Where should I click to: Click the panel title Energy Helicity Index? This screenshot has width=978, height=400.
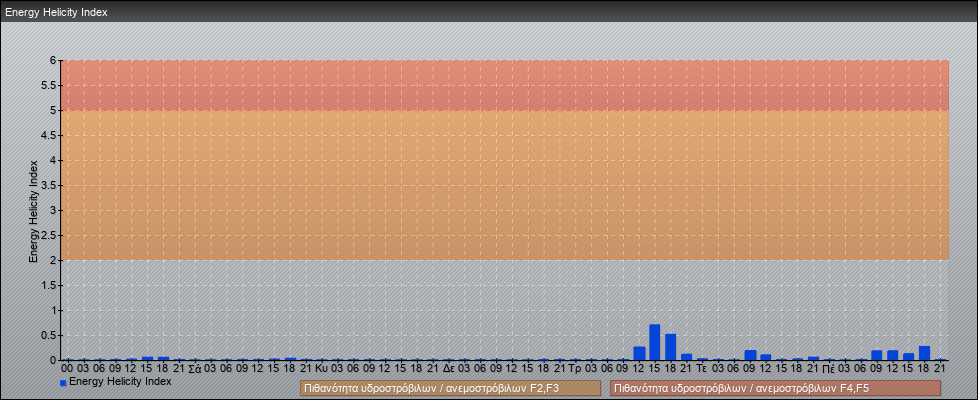click(x=56, y=12)
